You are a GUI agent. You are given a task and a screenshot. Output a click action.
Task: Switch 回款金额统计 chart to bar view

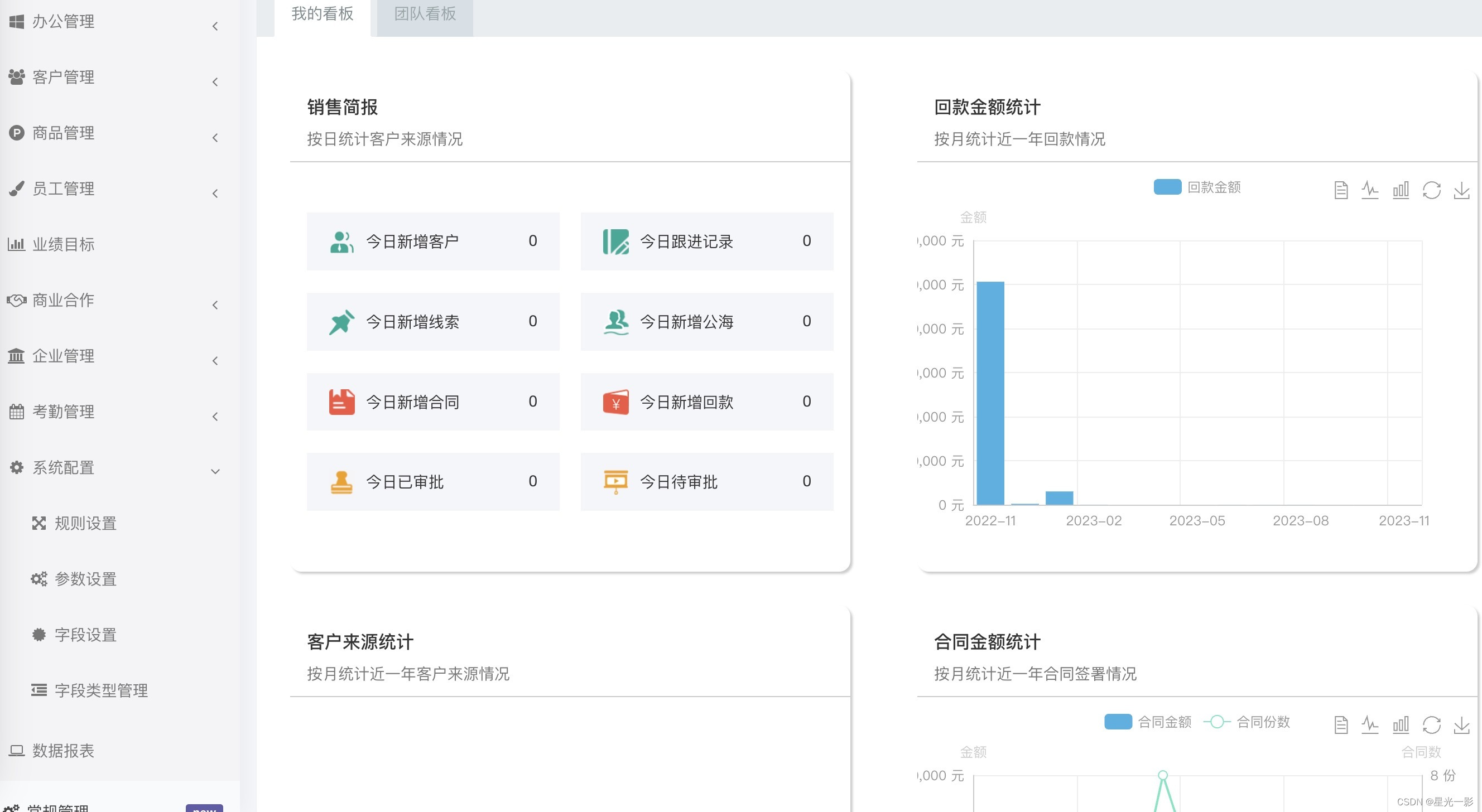pyautogui.click(x=1401, y=190)
